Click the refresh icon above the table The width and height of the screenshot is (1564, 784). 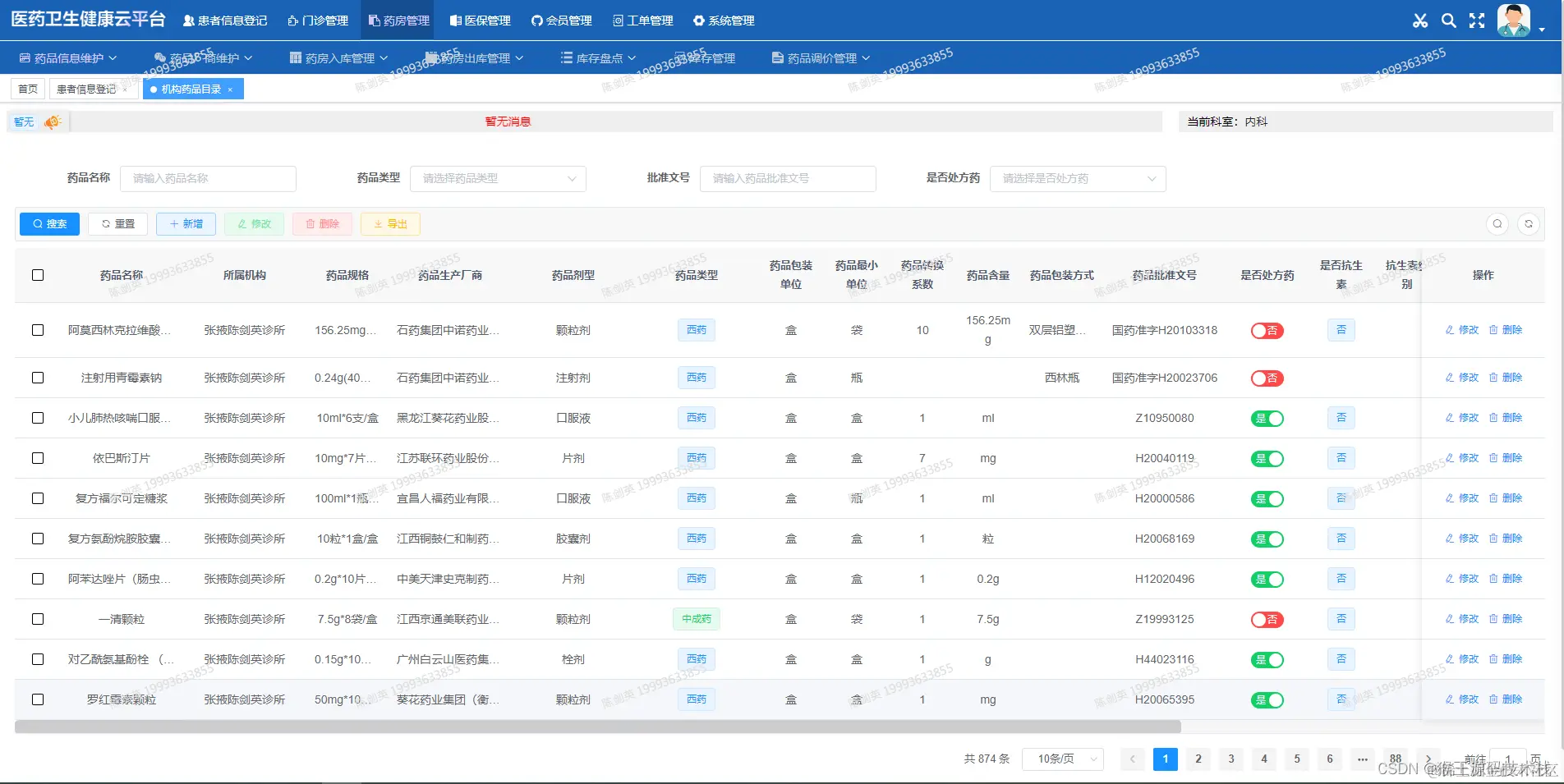coord(1529,223)
